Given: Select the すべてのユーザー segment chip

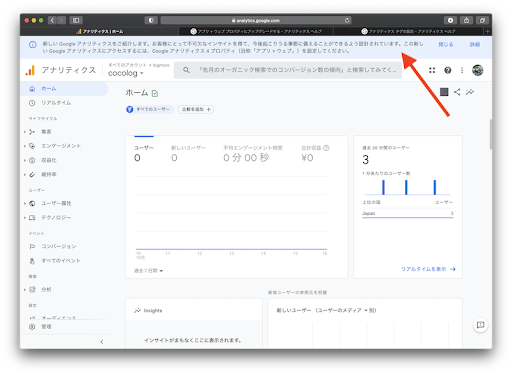Looking at the screenshot, I should click(x=150, y=109).
